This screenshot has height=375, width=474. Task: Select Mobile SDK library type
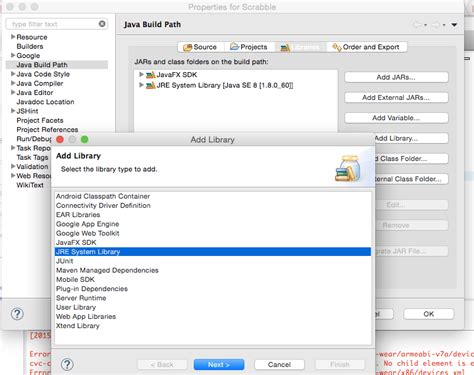click(x=213, y=279)
